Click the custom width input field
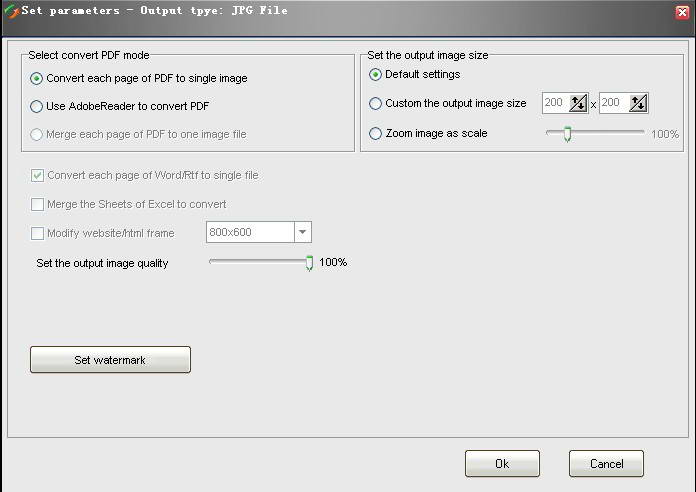Viewport: 696px width, 492px height. (556, 103)
